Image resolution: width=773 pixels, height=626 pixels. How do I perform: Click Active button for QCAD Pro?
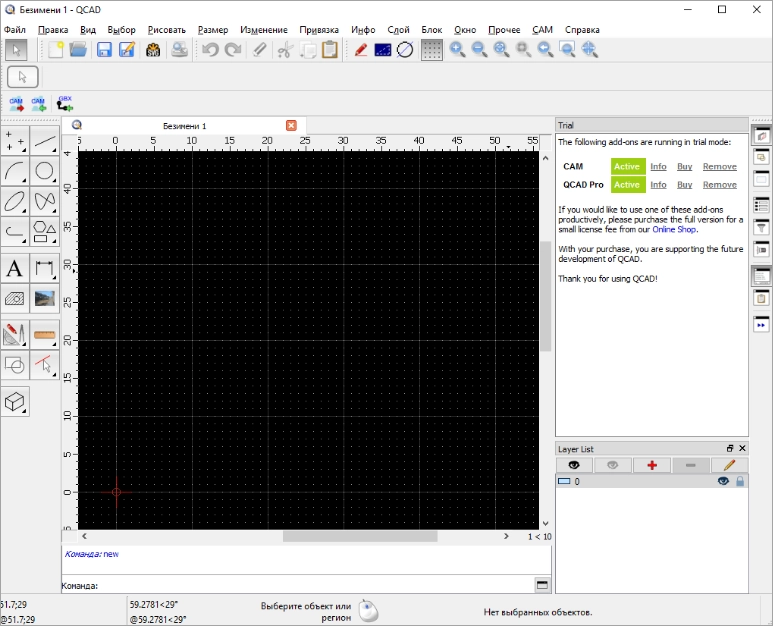[628, 185]
